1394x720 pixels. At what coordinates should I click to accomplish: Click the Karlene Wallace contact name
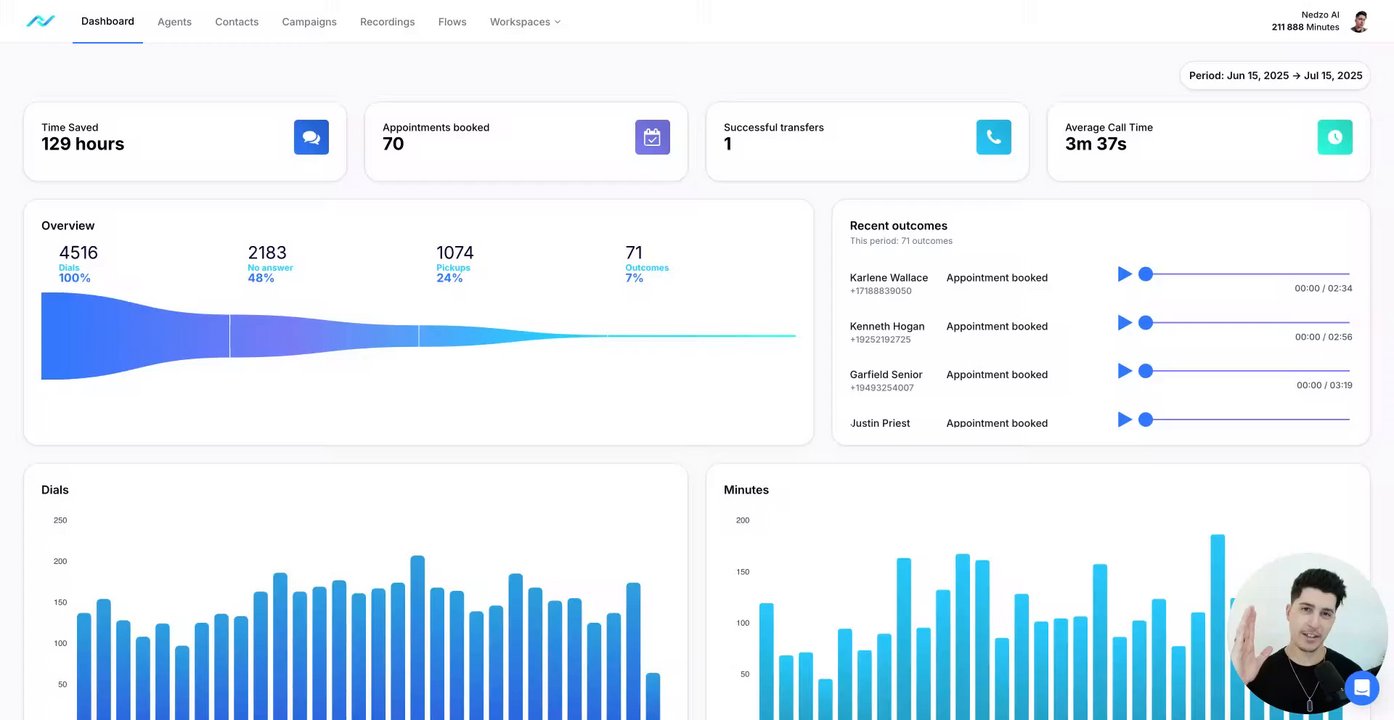click(x=889, y=278)
